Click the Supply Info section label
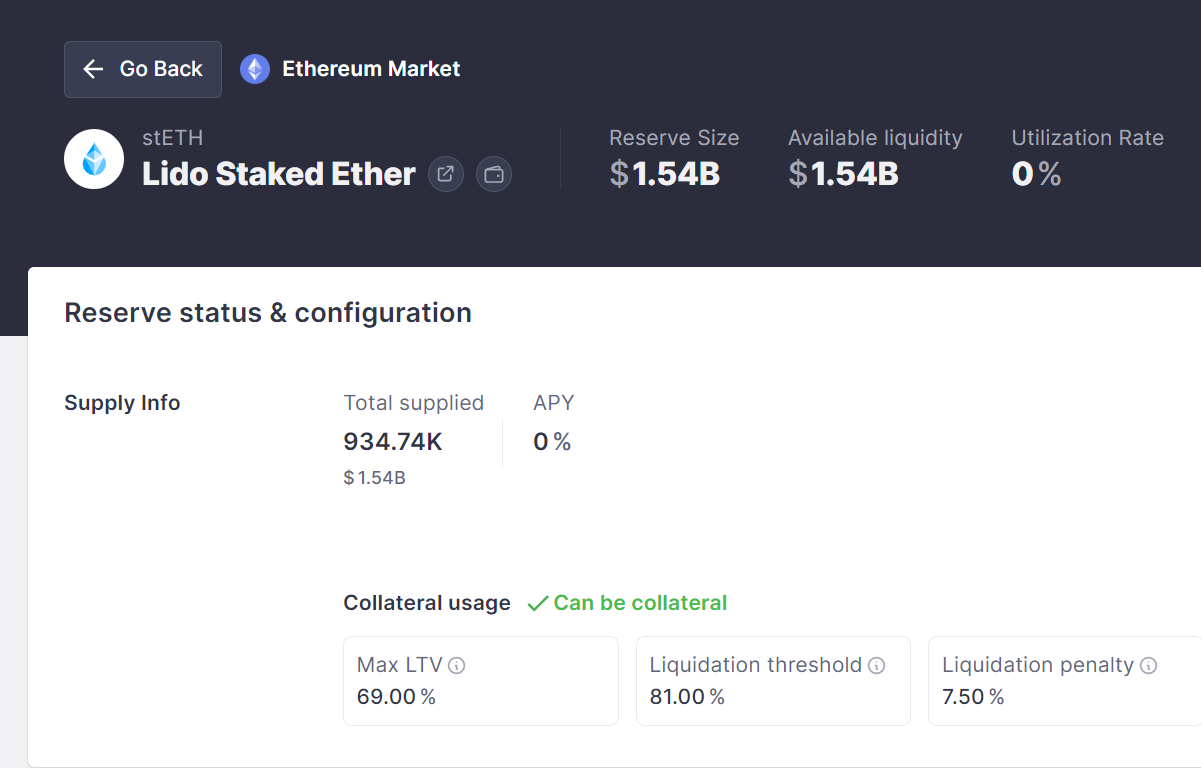Image resolution: width=1201 pixels, height=768 pixels. (x=122, y=403)
